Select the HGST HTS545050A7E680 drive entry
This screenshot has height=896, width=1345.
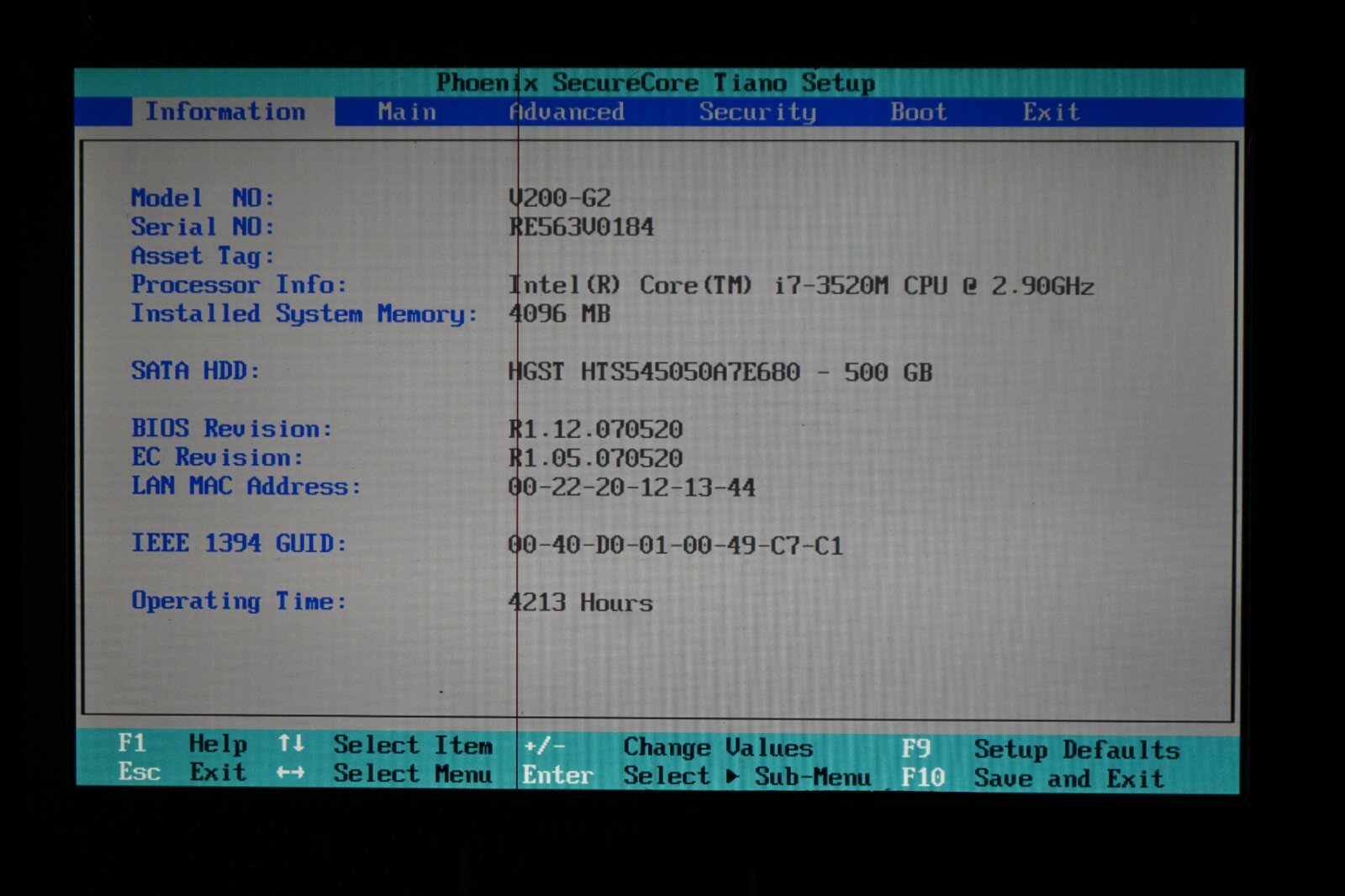[x=720, y=372]
